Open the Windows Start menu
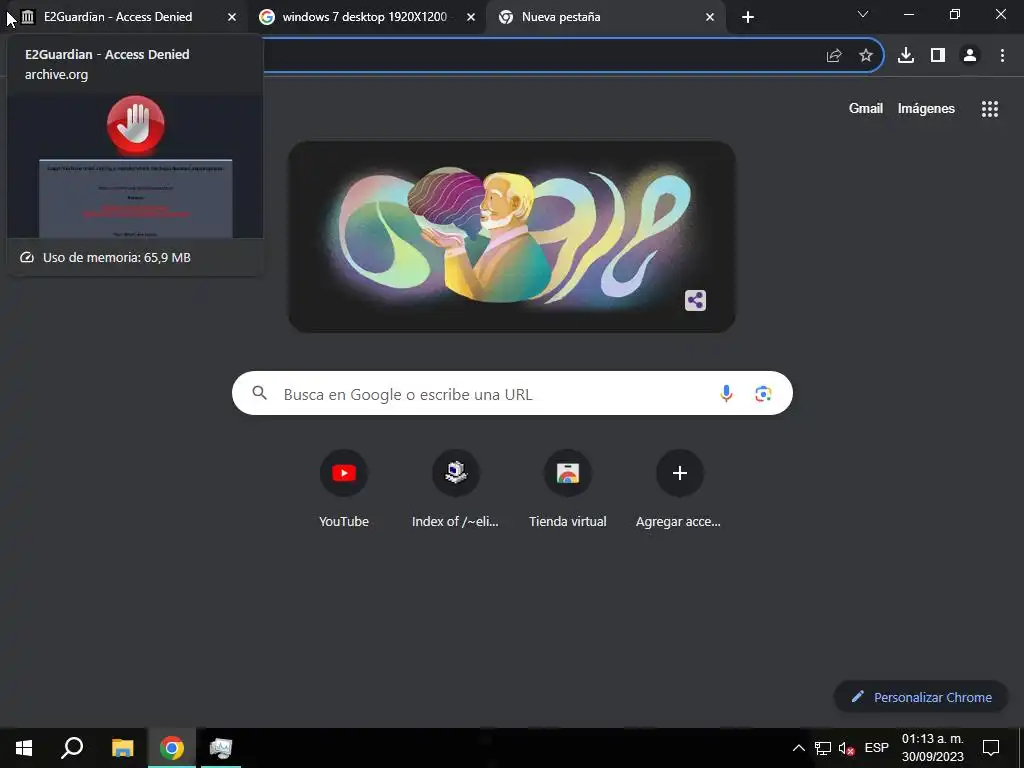The width and height of the screenshot is (1024, 768). click(x=24, y=748)
